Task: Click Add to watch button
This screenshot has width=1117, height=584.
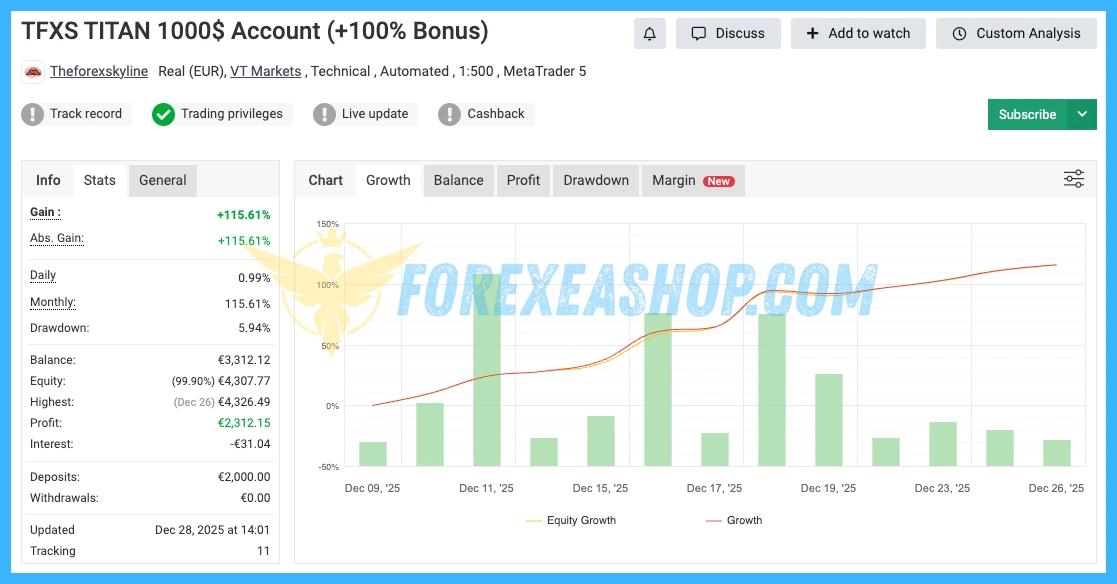Action: tap(858, 34)
